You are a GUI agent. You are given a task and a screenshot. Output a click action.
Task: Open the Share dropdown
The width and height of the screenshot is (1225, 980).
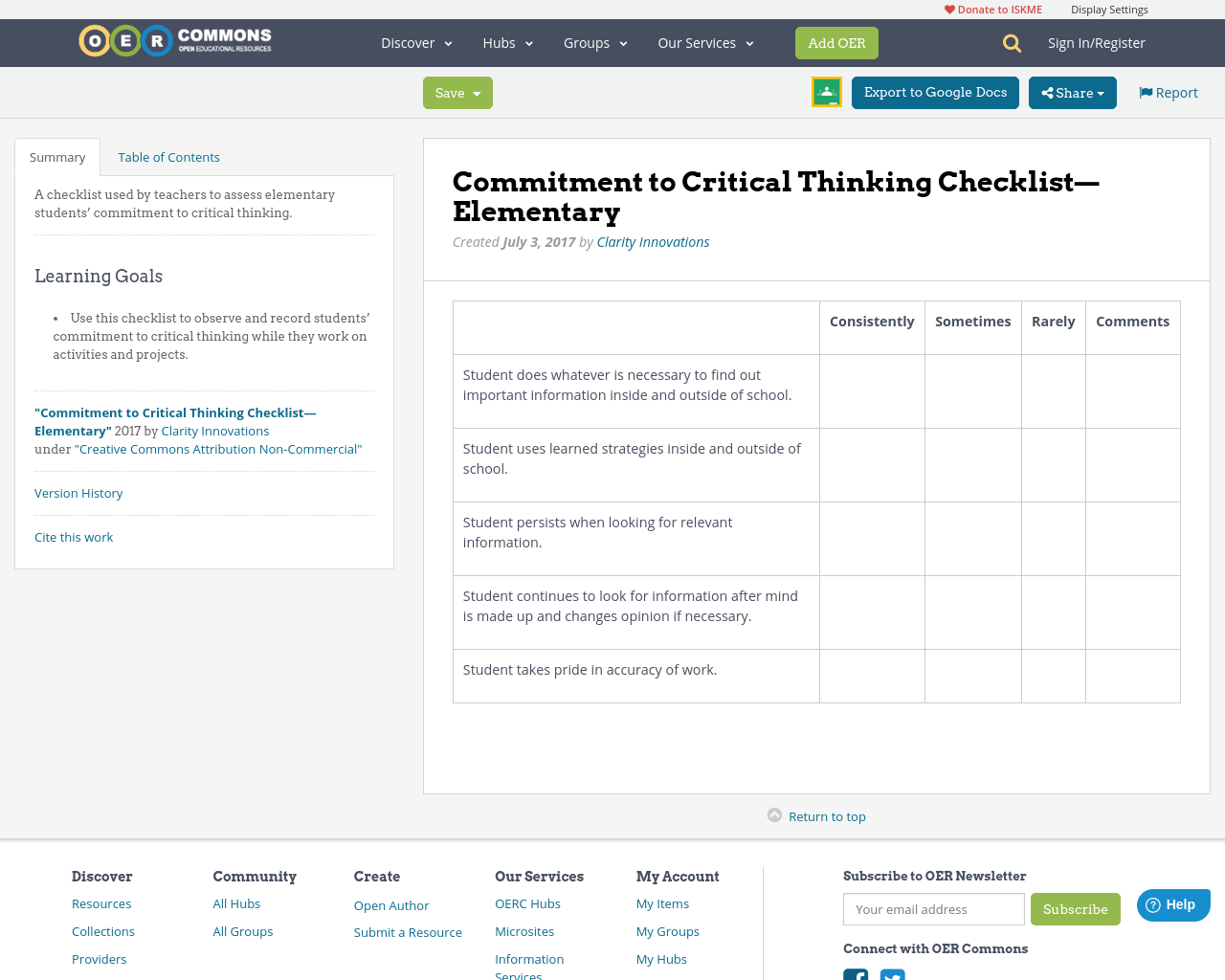(1072, 91)
